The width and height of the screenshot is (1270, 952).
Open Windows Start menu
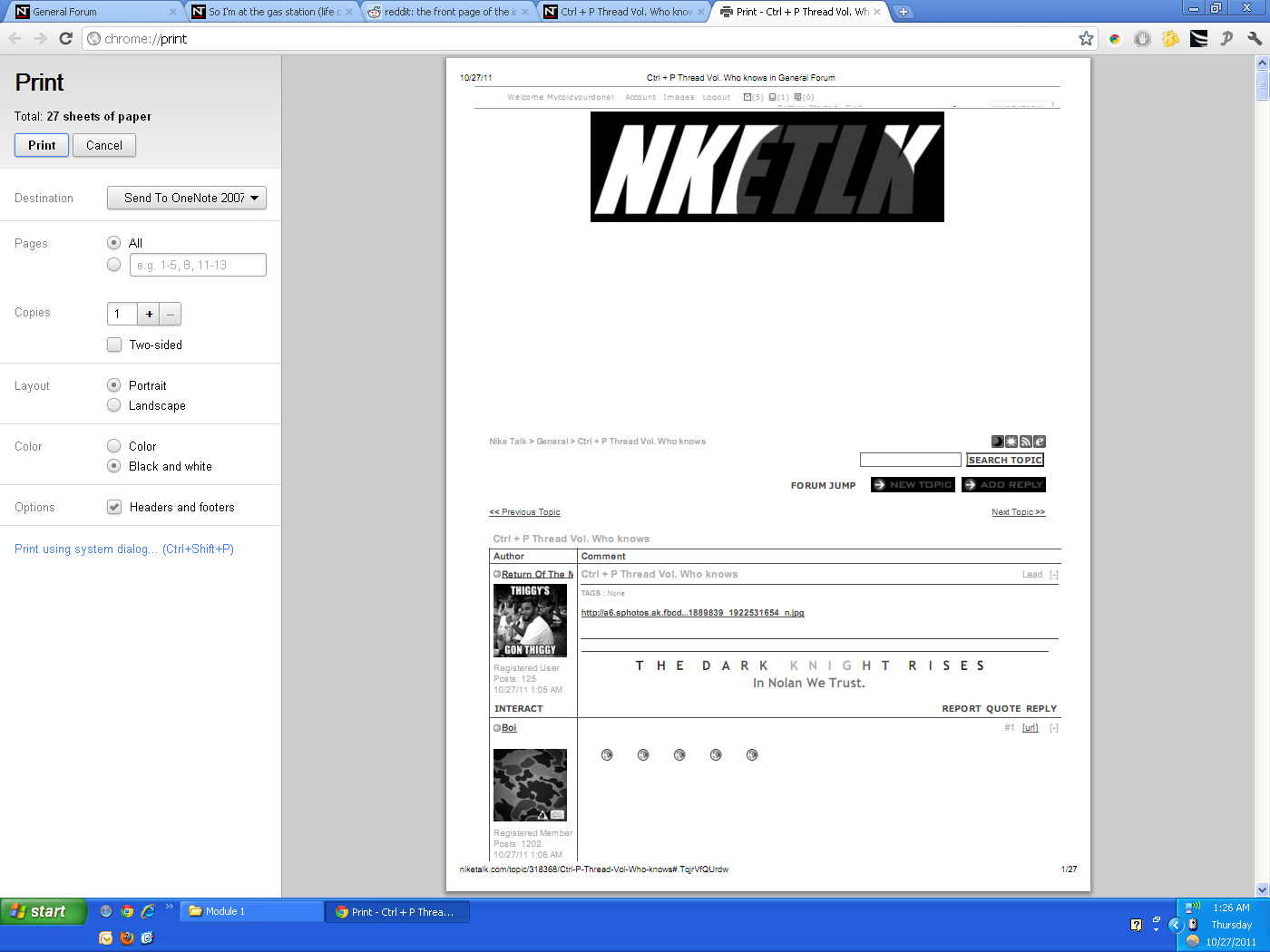click(44, 911)
